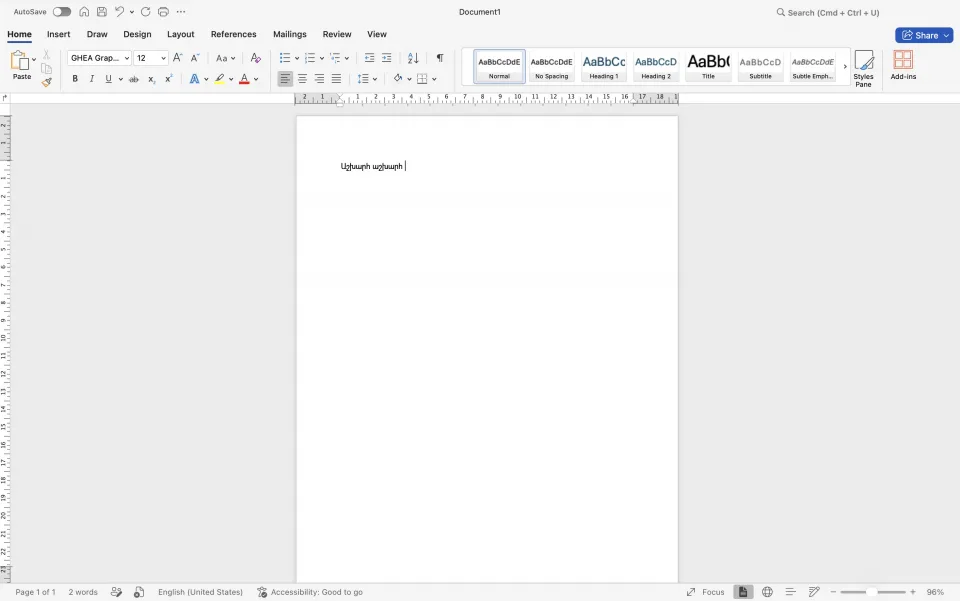Click the Decrease Indent icon

pos(369,58)
